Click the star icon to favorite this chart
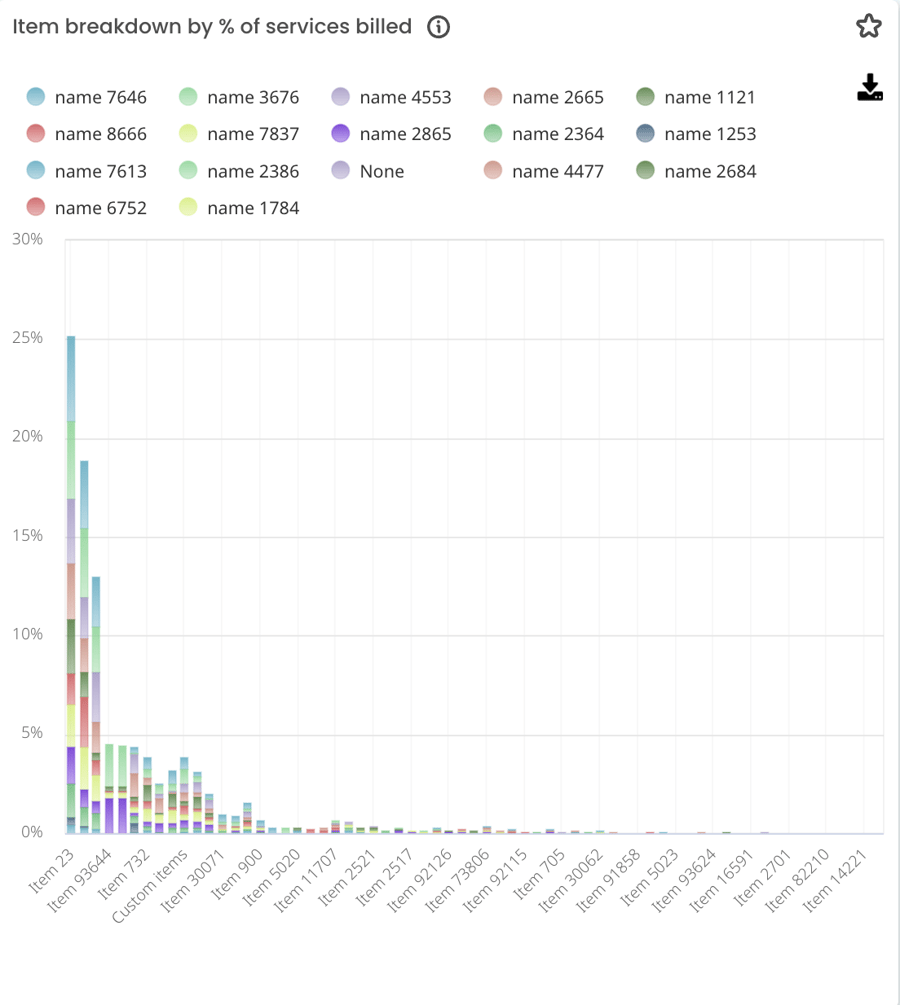The width and height of the screenshot is (900, 1005). (868, 26)
